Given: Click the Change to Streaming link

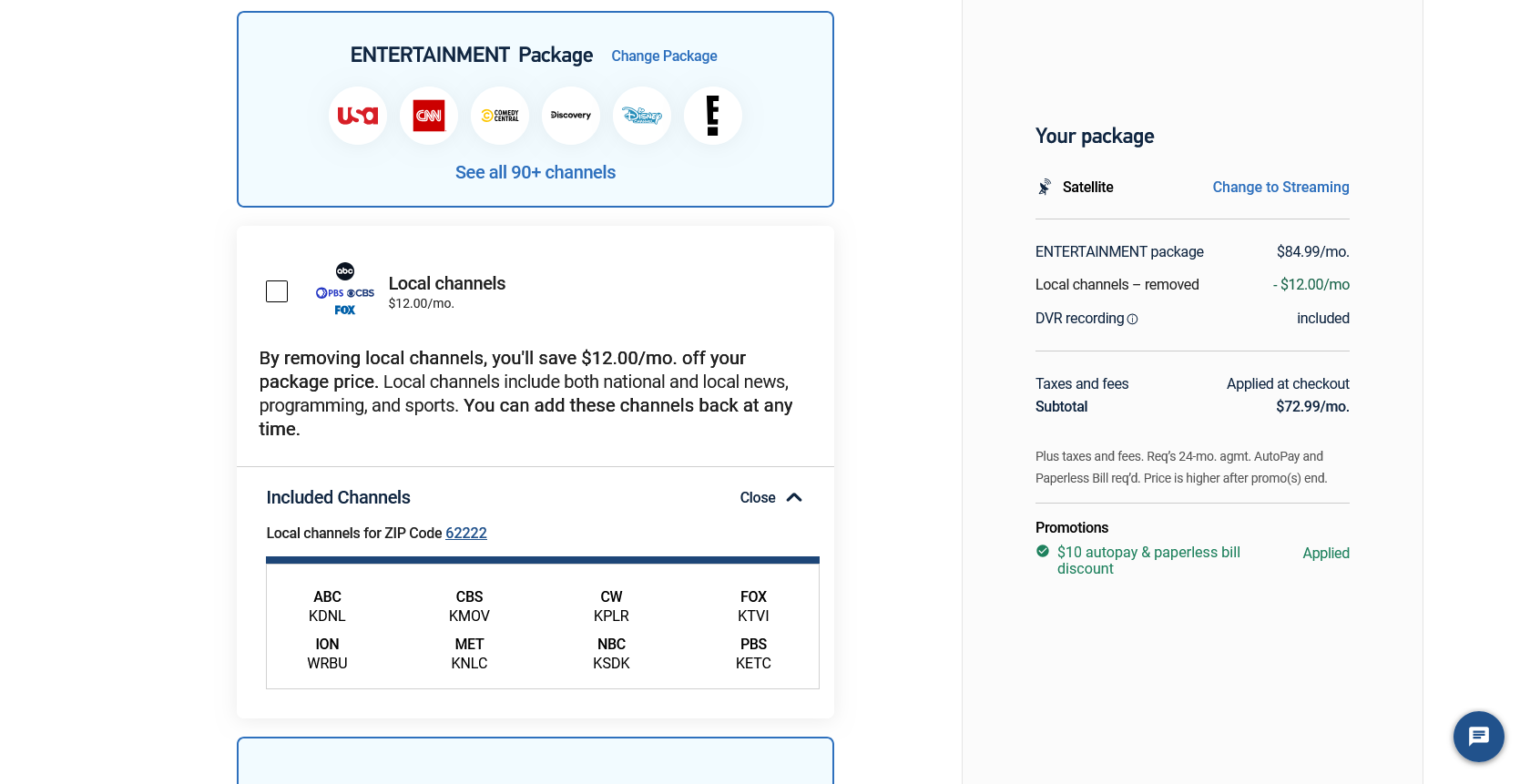Looking at the screenshot, I should coord(1280,187).
